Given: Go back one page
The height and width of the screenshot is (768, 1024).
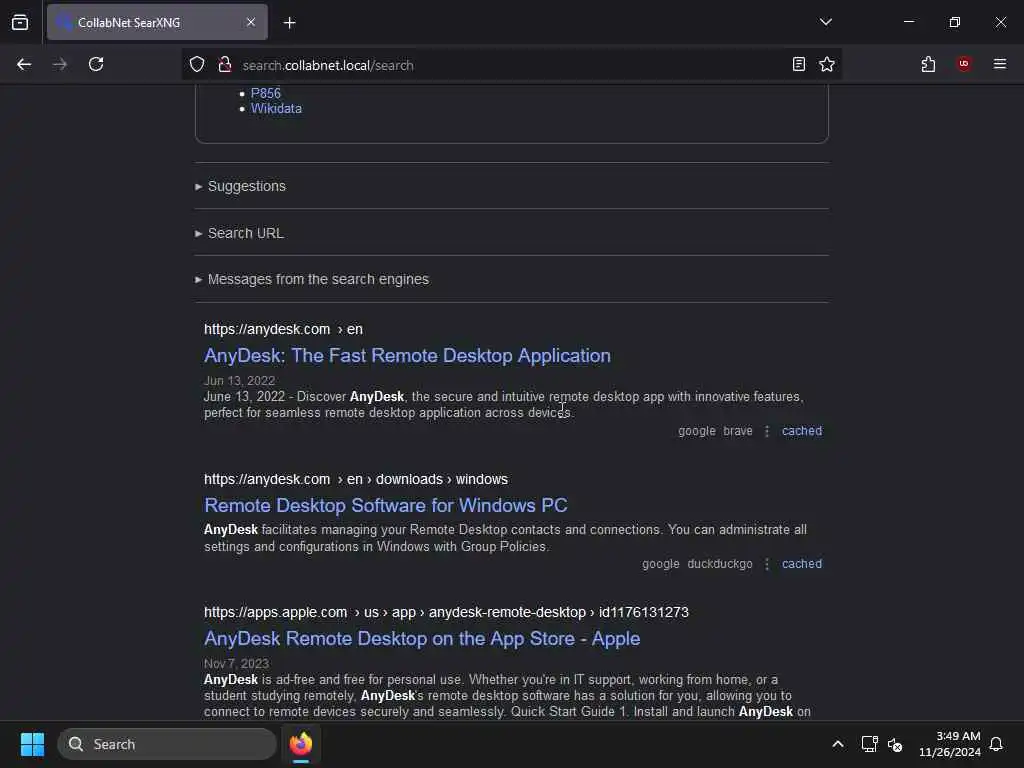Looking at the screenshot, I should point(24,64).
